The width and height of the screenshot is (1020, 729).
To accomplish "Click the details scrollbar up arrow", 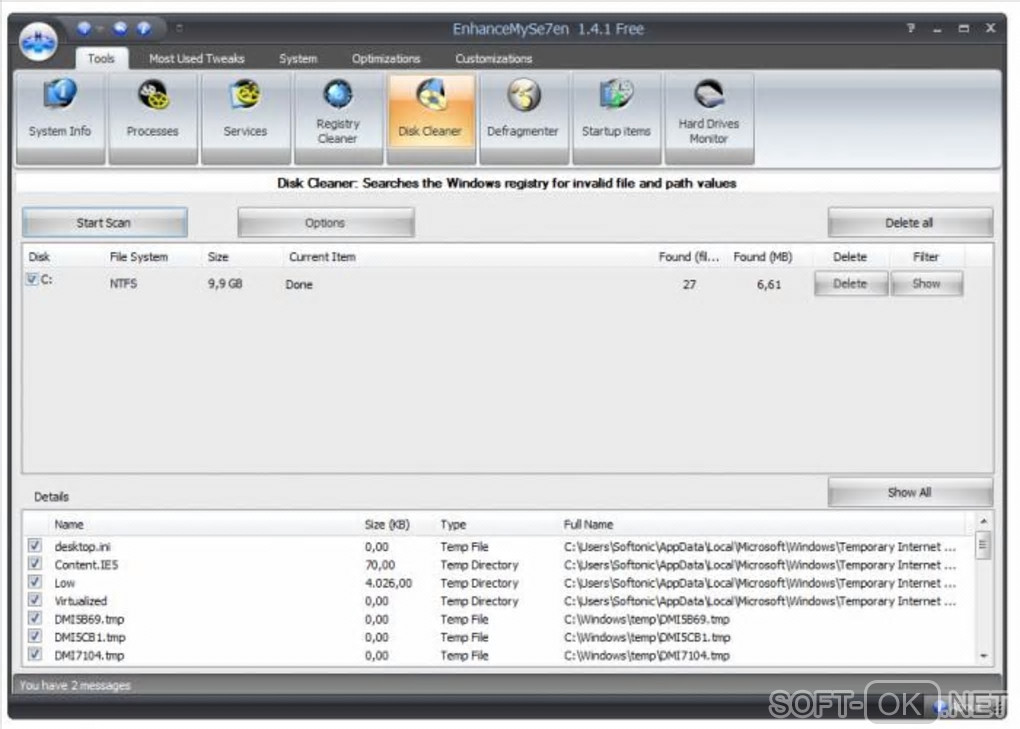I will click(x=983, y=522).
